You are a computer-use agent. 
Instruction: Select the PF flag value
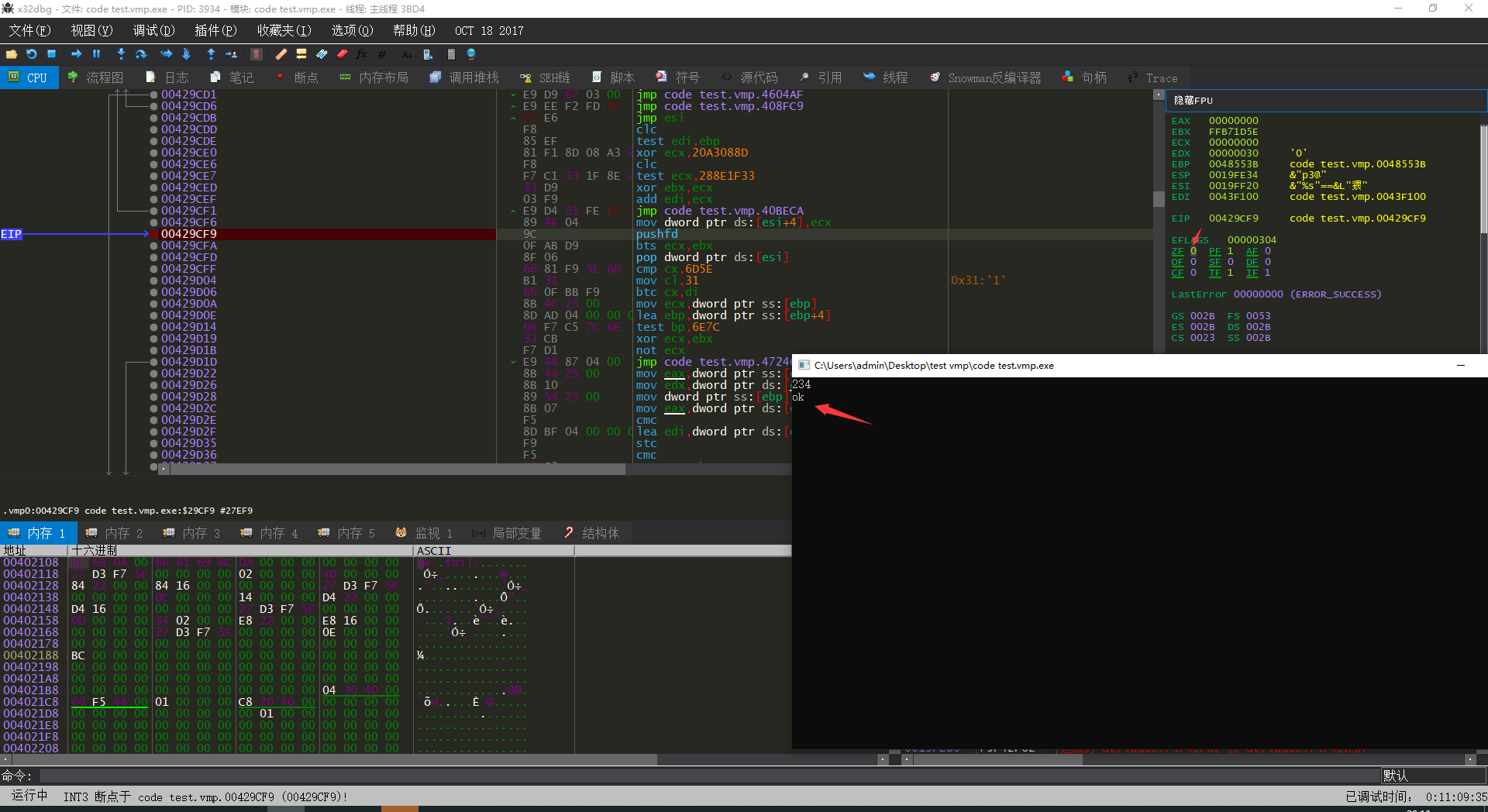tap(1231, 251)
